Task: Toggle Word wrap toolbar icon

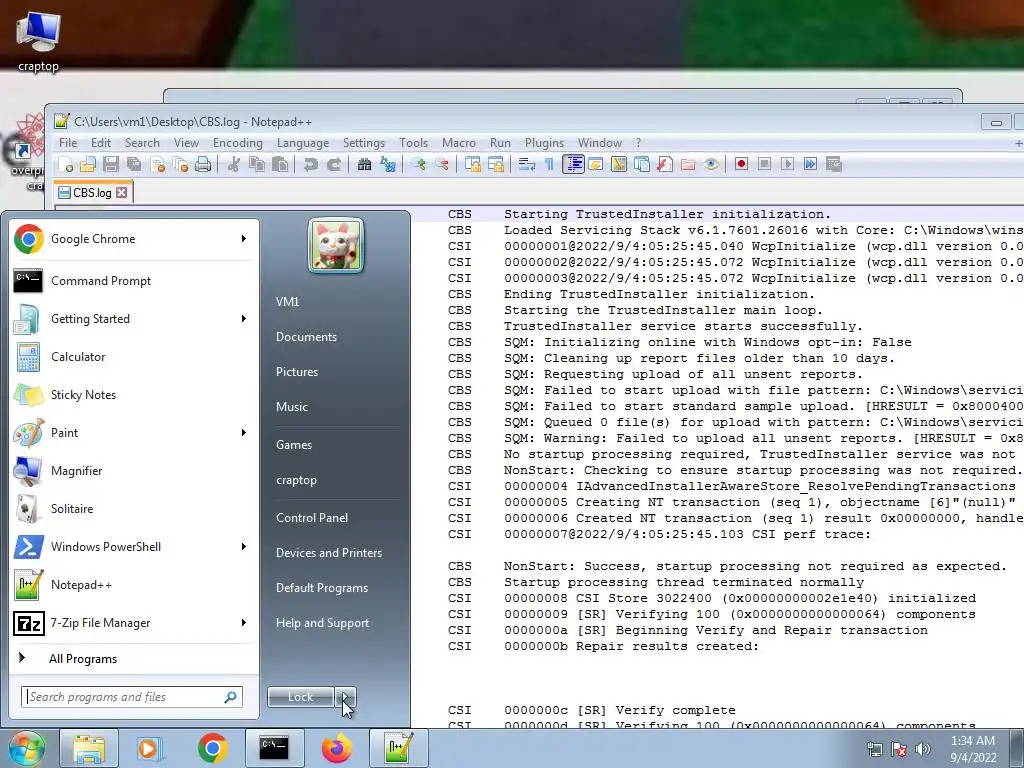Action: tap(526, 165)
